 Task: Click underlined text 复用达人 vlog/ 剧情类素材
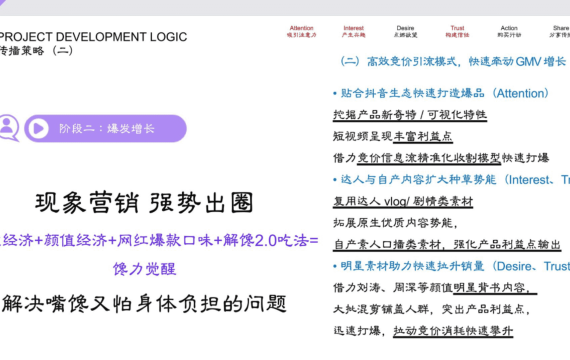403,201
